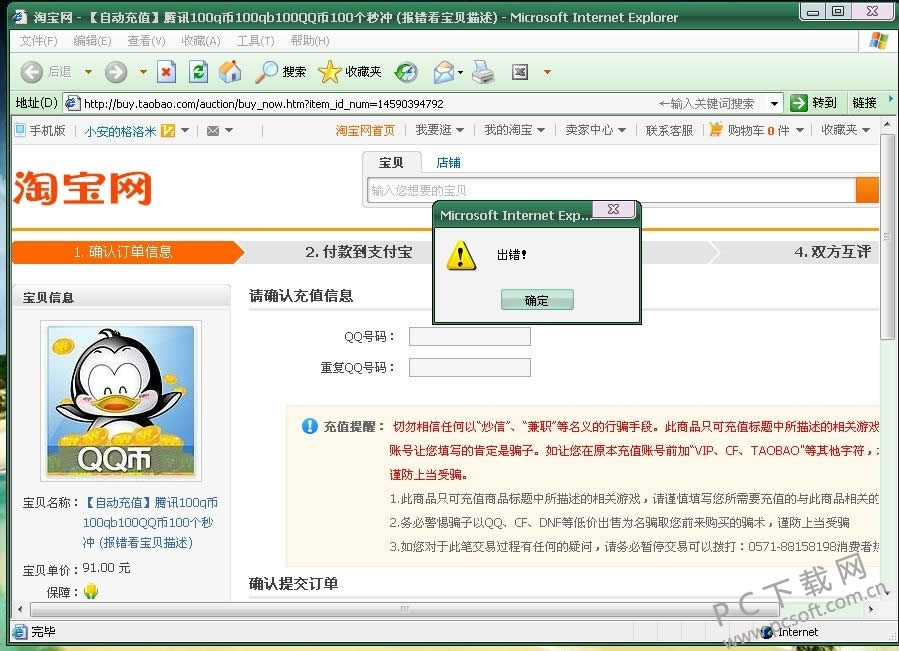Open the 联系客服 link

669,131
